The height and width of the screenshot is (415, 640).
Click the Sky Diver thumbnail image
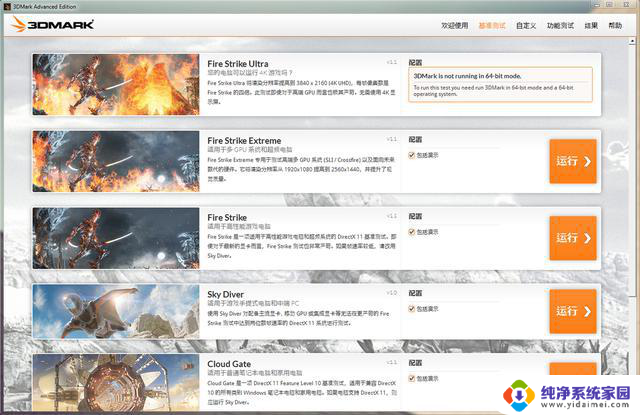point(116,311)
